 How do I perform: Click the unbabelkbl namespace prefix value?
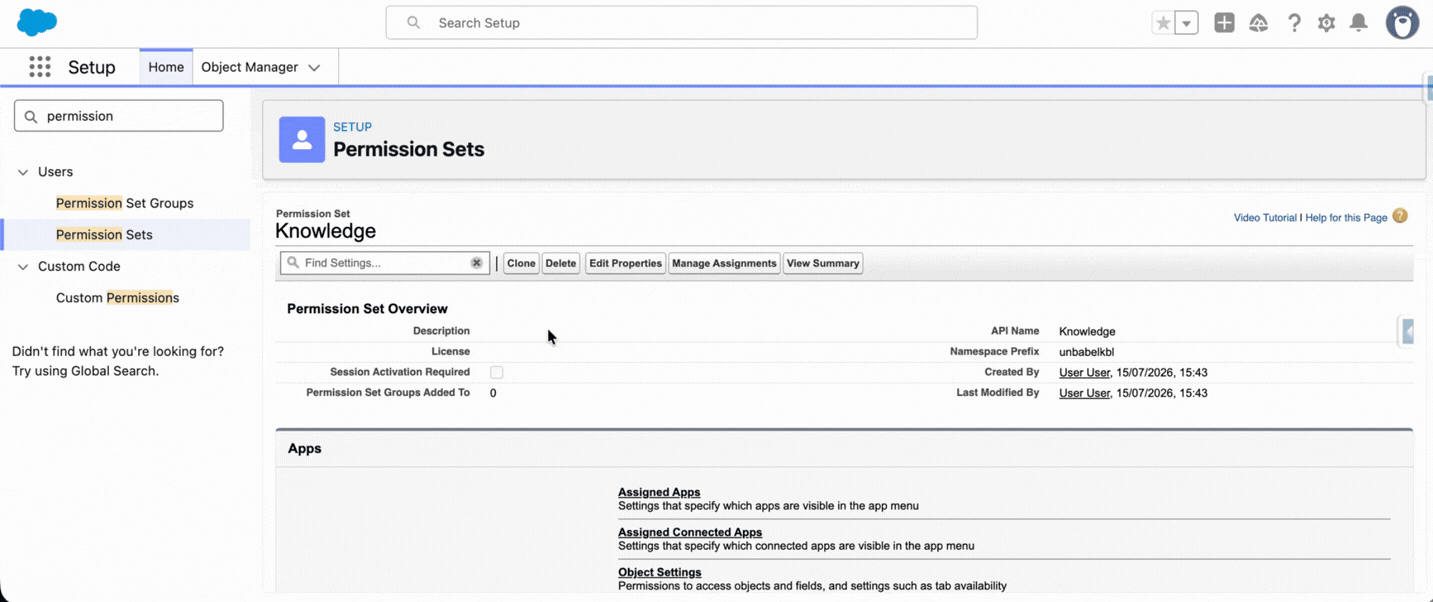point(1087,352)
